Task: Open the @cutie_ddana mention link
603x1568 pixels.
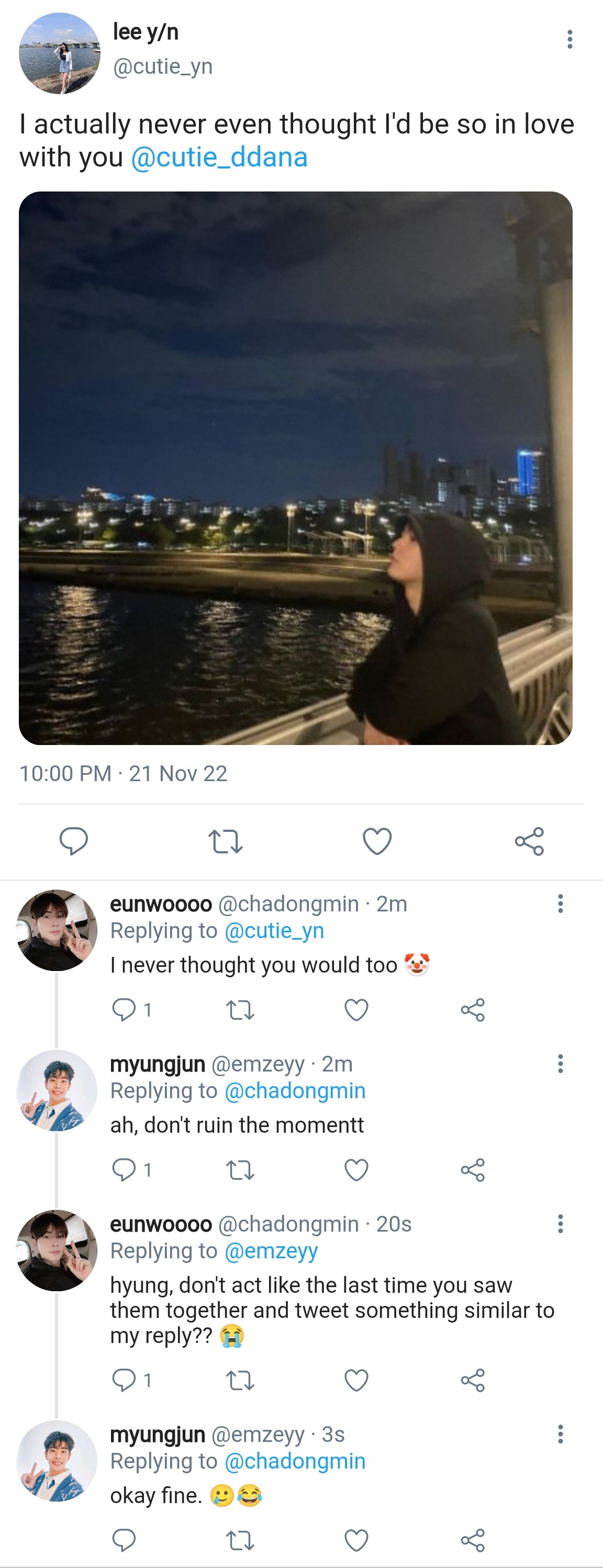Action: (x=219, y=157)
